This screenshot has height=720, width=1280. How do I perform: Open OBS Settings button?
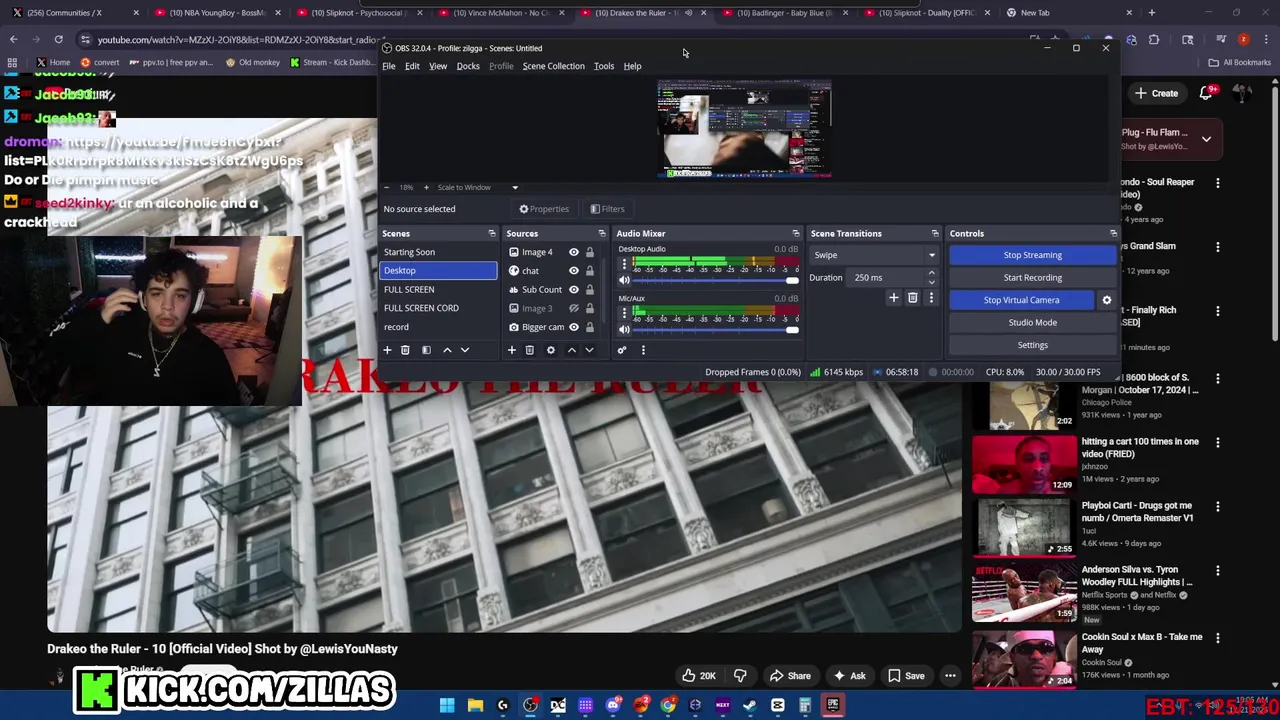(1033, 345)
